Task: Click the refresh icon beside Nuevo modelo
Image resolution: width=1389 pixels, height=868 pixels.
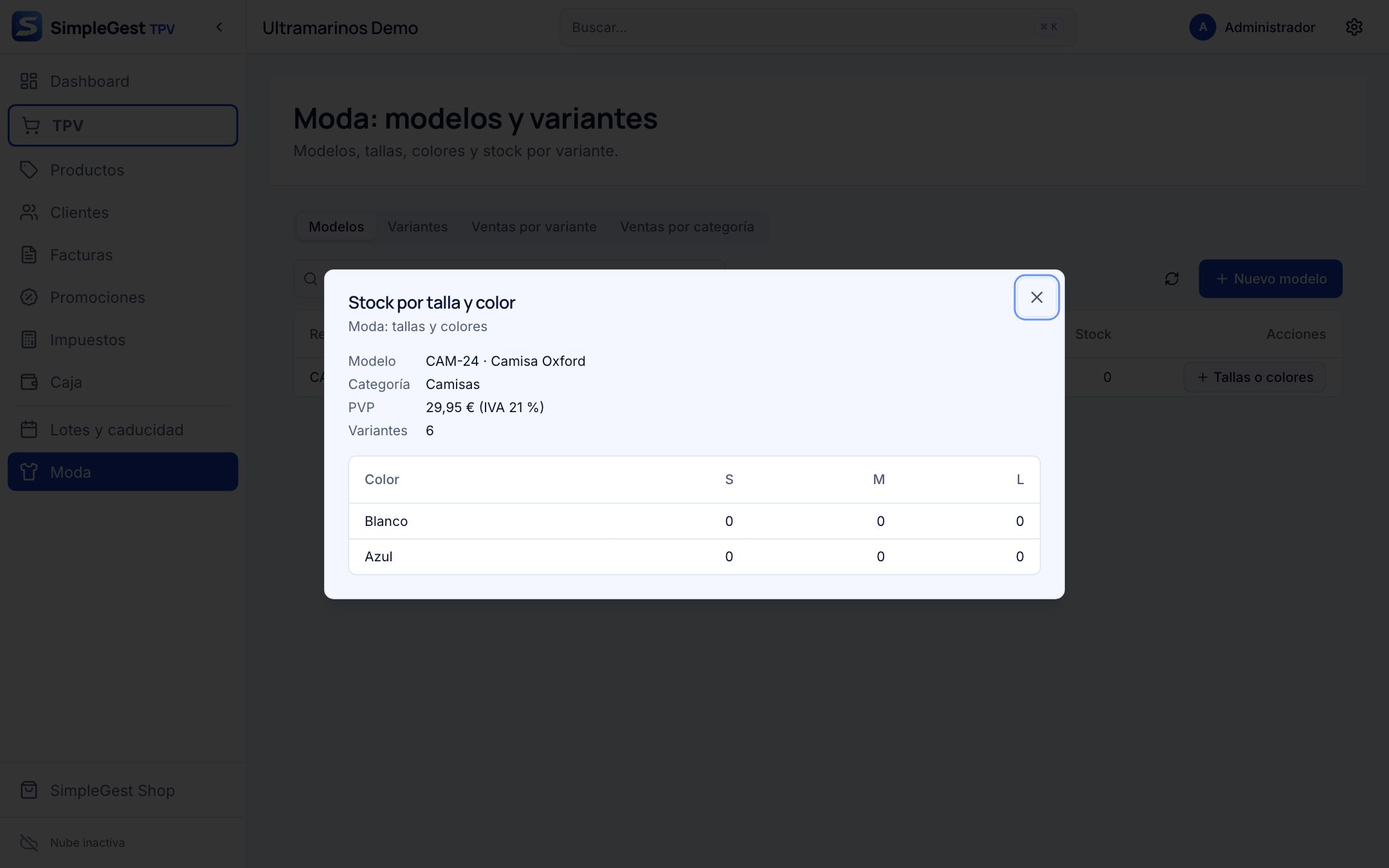Action: pos(1172,278)
